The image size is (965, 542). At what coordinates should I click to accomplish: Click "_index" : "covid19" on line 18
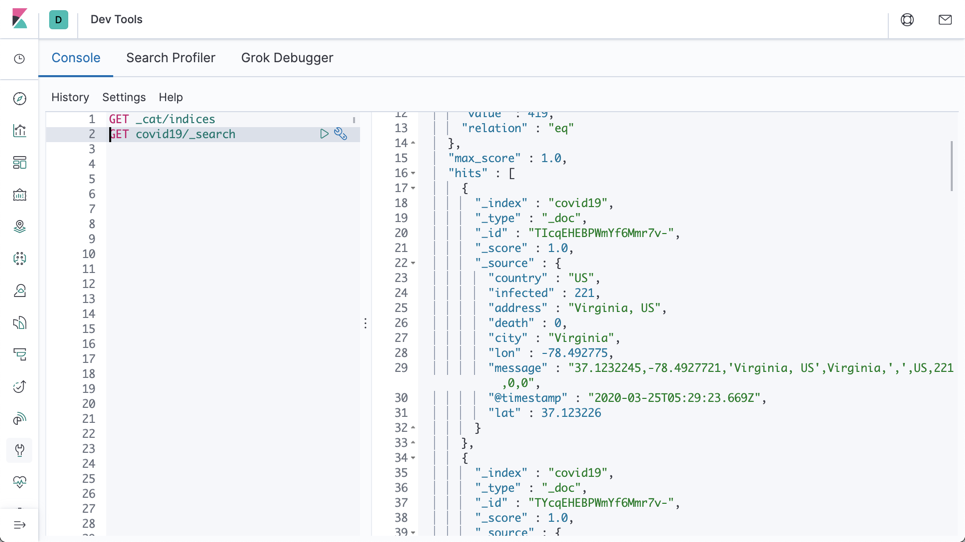click(x=544, y=203)
